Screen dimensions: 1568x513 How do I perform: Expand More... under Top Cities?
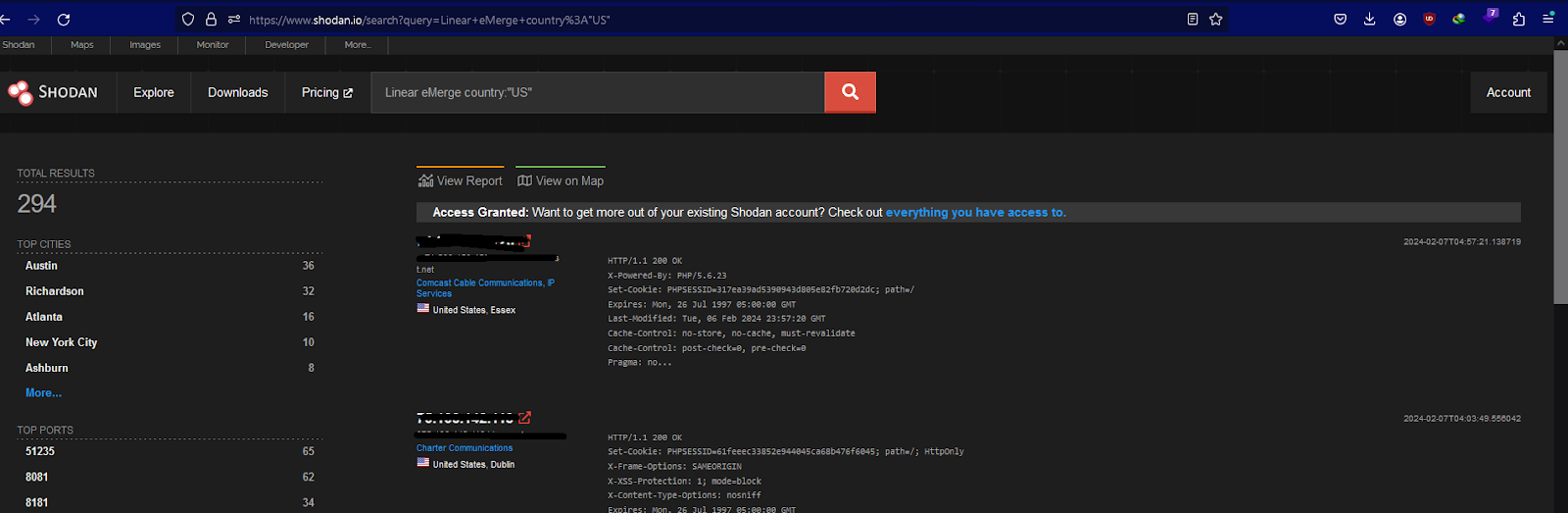point(43,392)
